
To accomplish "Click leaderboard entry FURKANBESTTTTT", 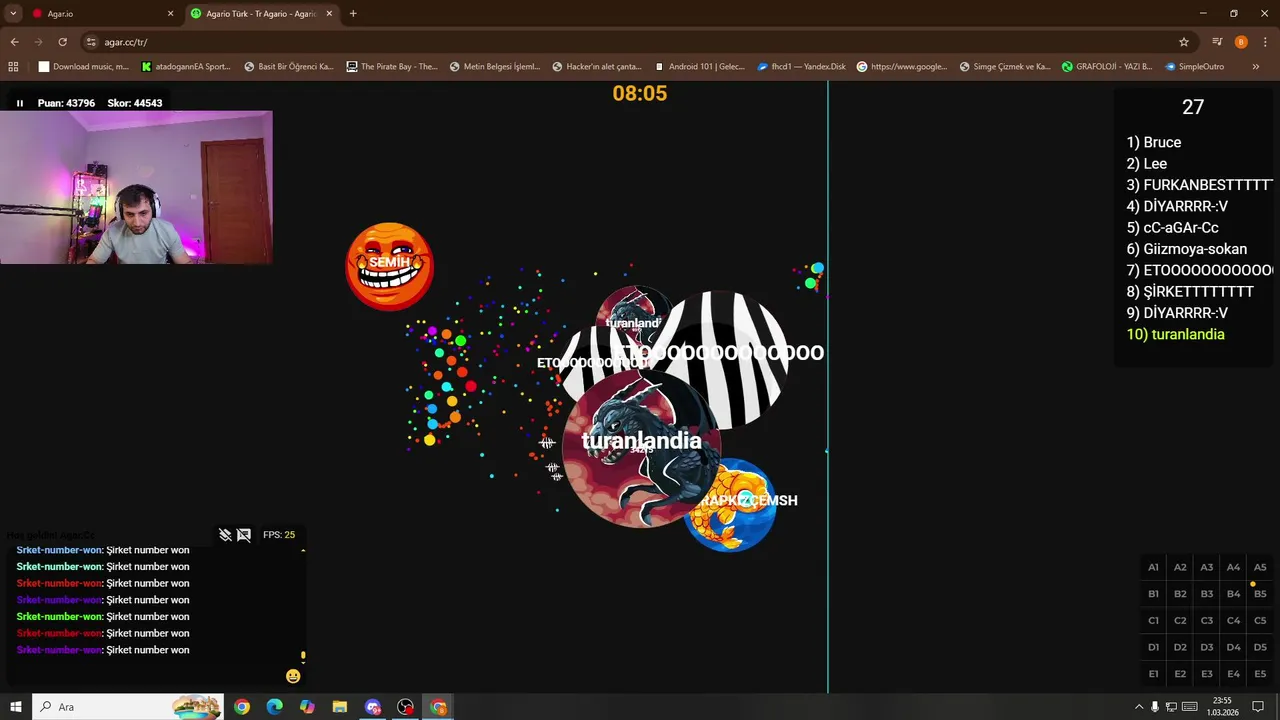I will click(1199, 185).
